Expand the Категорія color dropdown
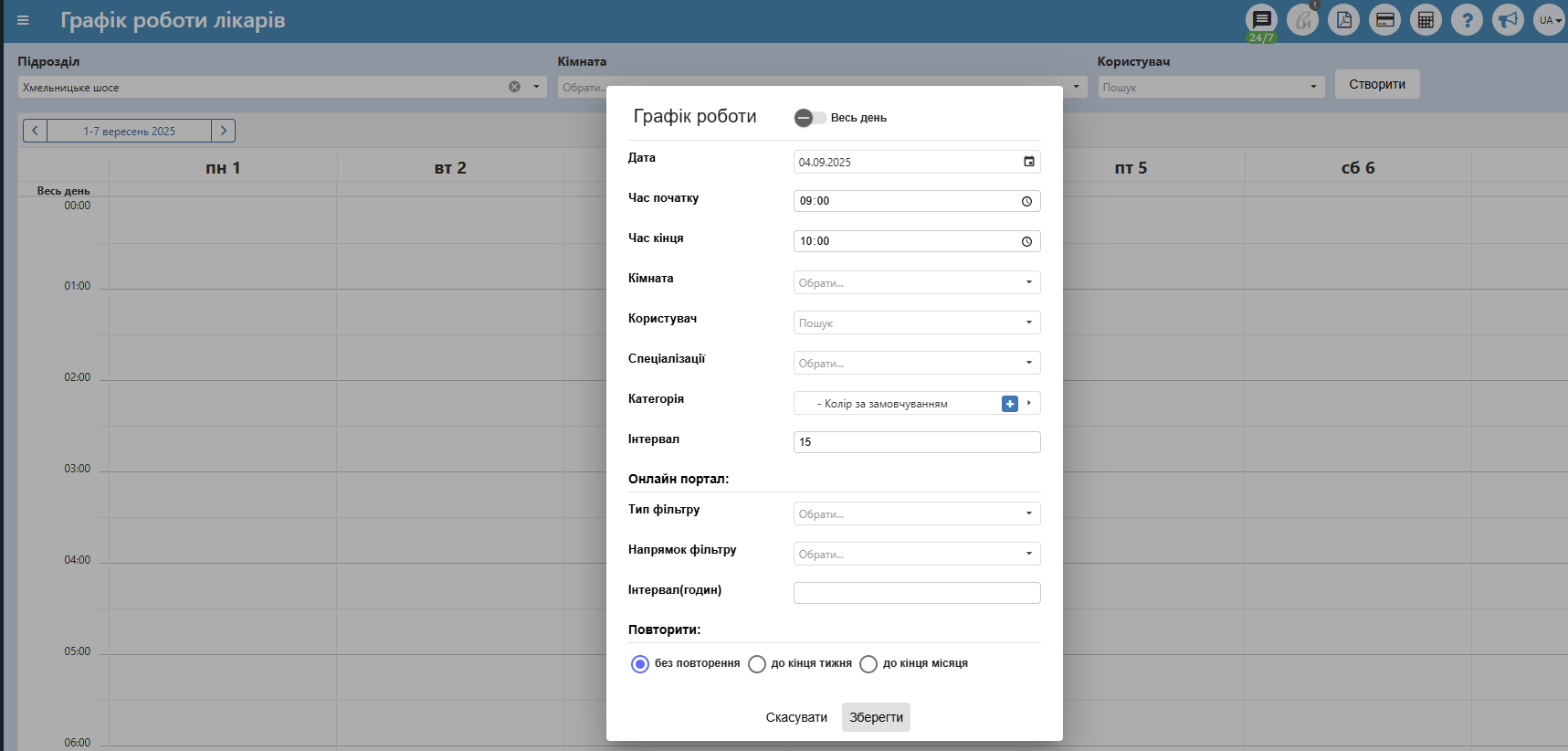The height and width of the screenshot is (751, 1568). pos(1029,403)
